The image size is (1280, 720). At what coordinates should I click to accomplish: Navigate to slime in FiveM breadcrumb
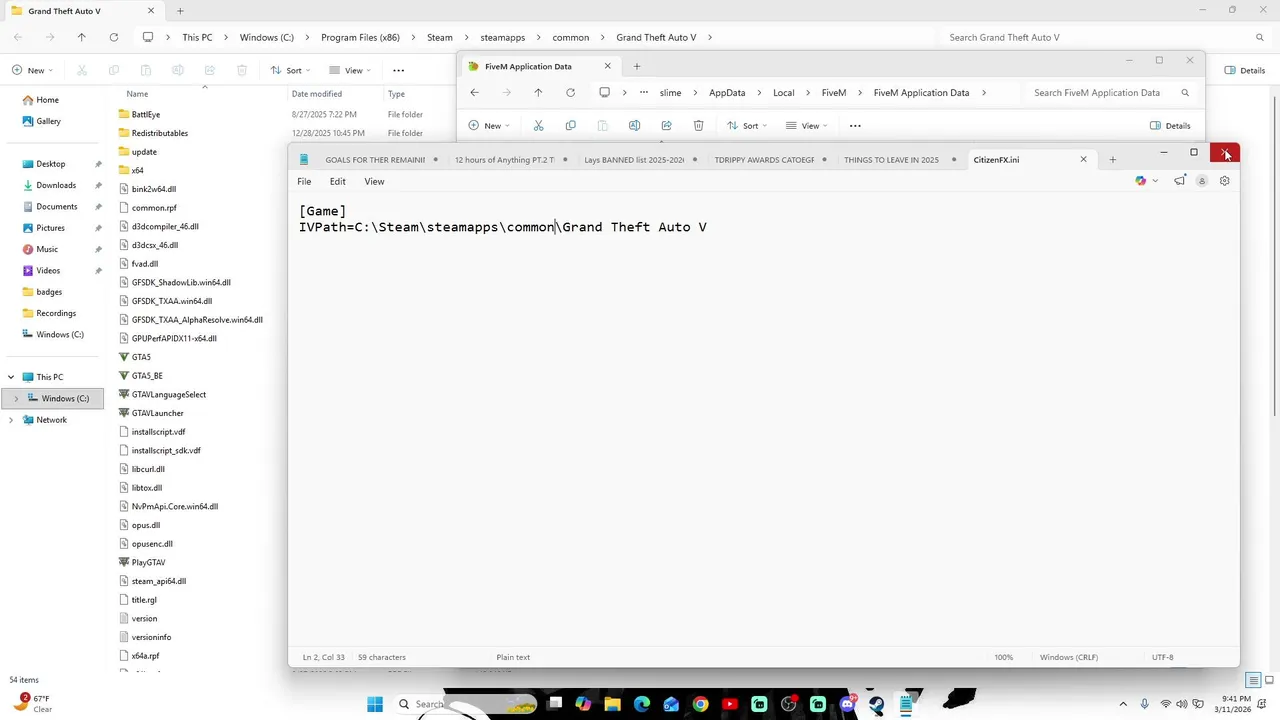(670, 92)
